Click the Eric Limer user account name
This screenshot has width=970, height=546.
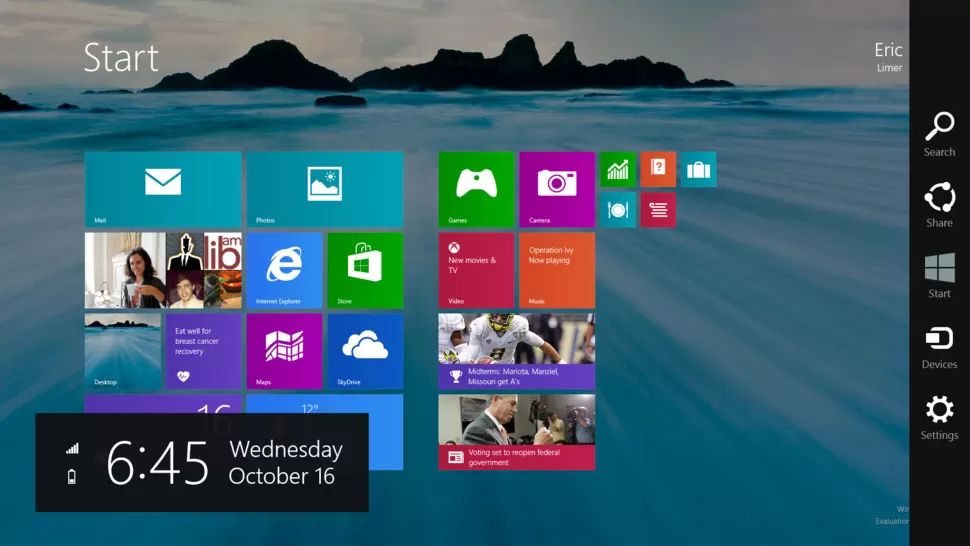pyautogui.click(x=887, y=56)
